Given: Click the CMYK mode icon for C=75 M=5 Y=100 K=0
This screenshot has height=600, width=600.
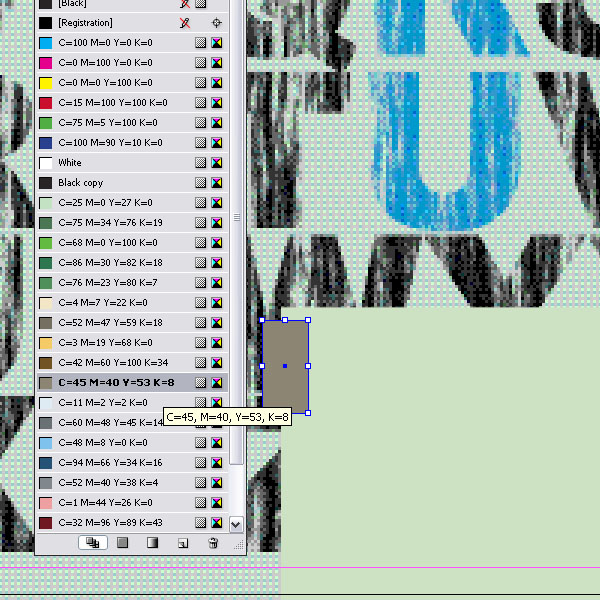Looking at the screenshot, I should (x=217, y=123).
